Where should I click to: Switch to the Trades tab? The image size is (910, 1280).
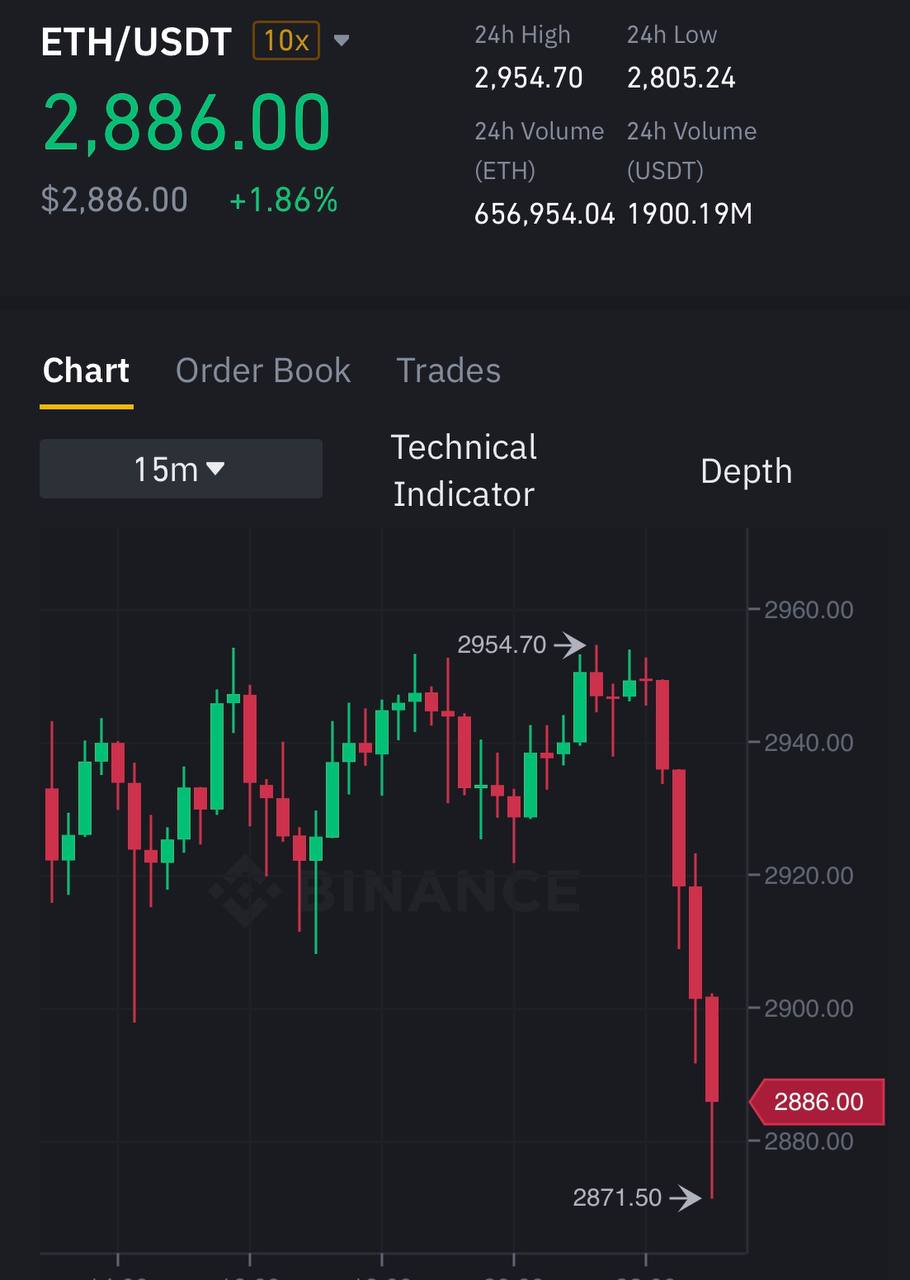click(x=448, y=370)
